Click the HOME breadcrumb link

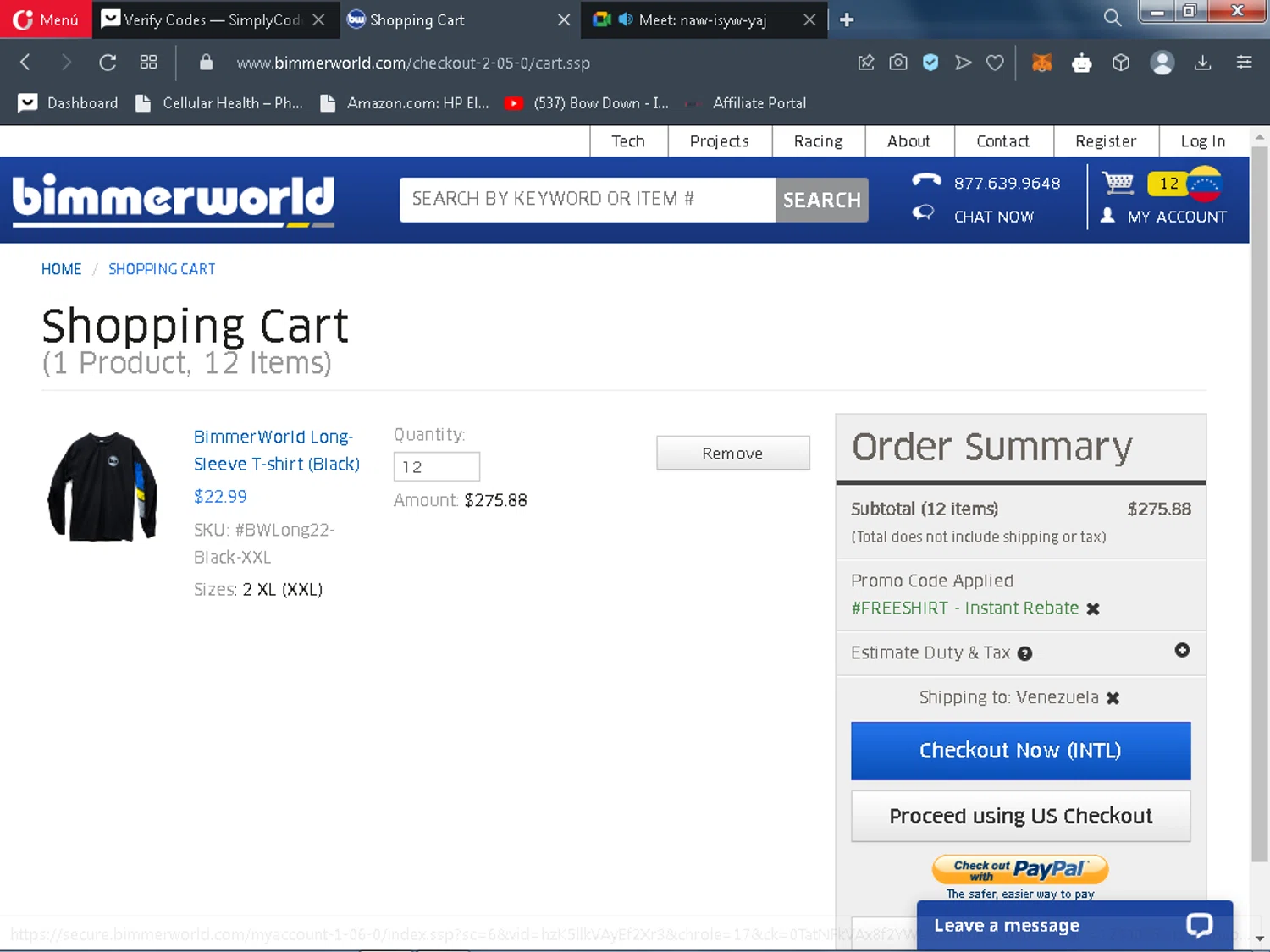tap(61, 269)
